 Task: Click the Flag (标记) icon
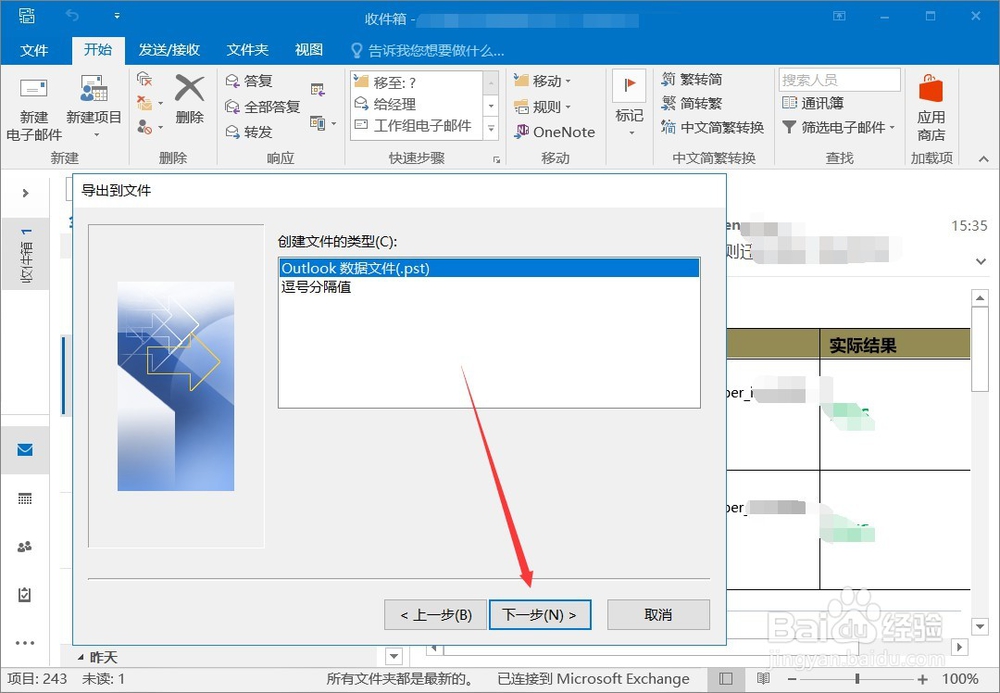pos(629,85)
